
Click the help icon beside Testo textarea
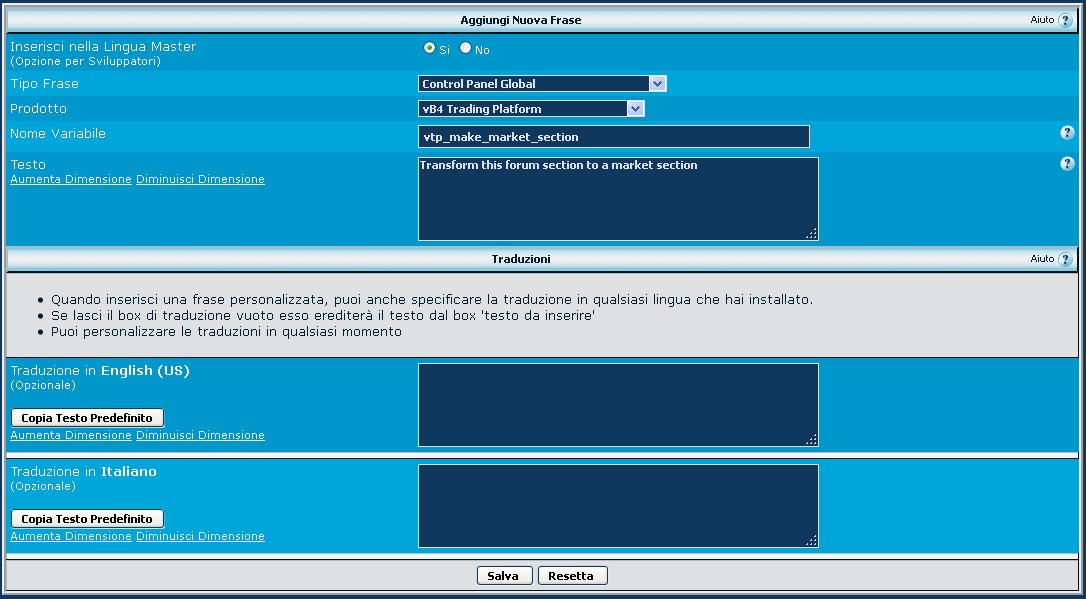click(x=1067, y=164)
